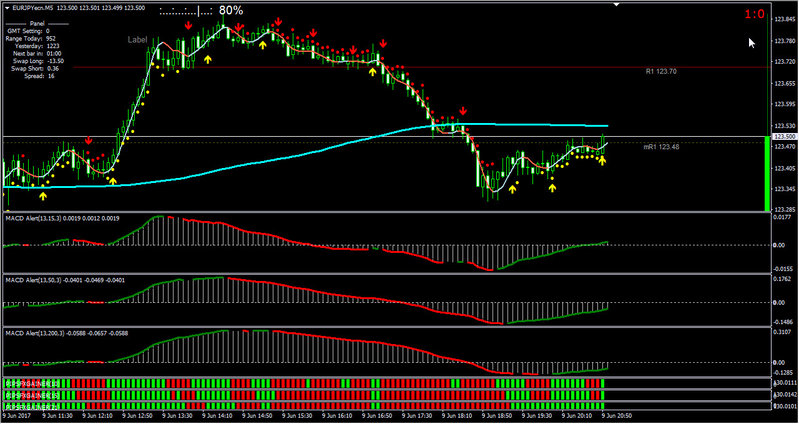
Task: Click the 'Next bar in: 01:00' row
Action: pos(37,54)
